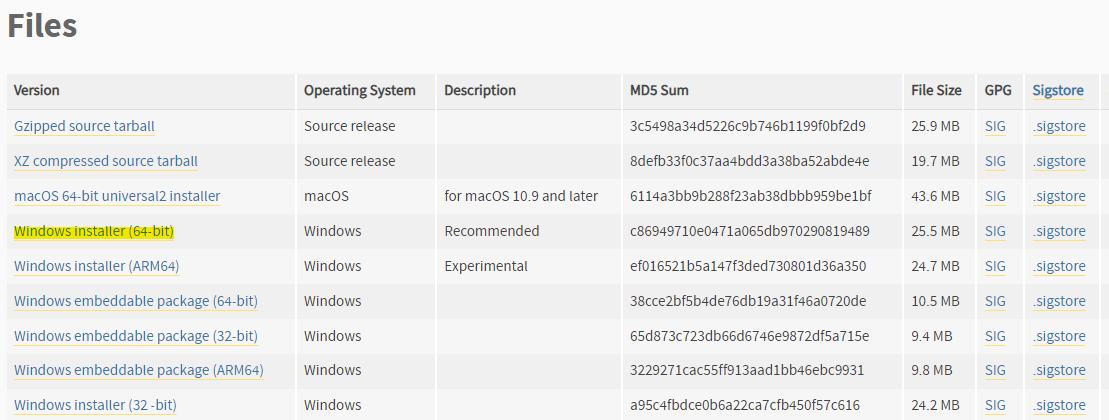Open SIG for macOS universal2 installer
Viewport: 1109px width, 420px height.
995,196
